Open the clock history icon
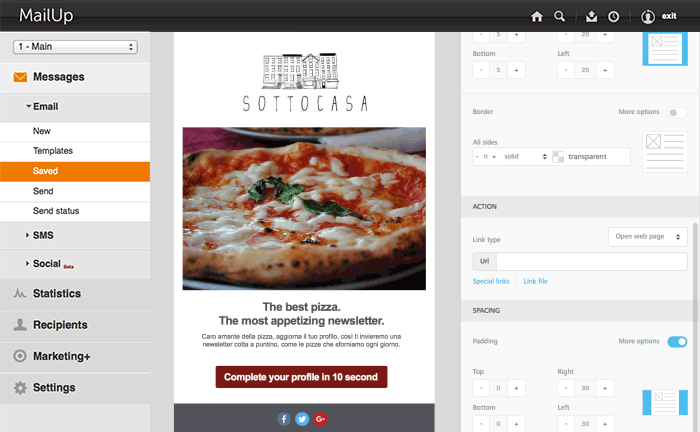Viewport: 700px width, 432px height. click(613, 16)
